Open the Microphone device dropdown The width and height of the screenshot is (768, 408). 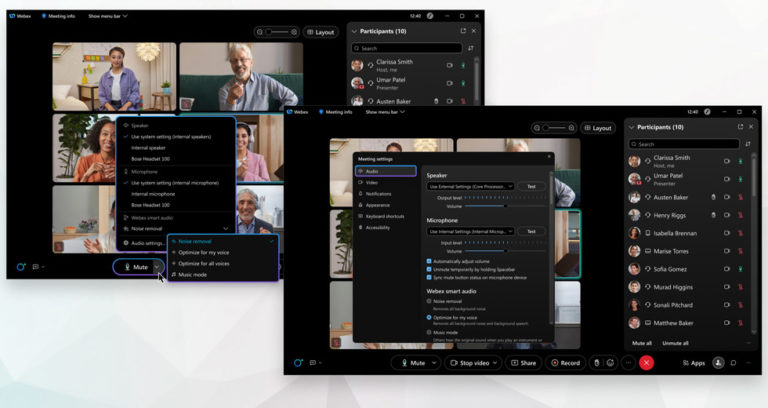point(470,231)
